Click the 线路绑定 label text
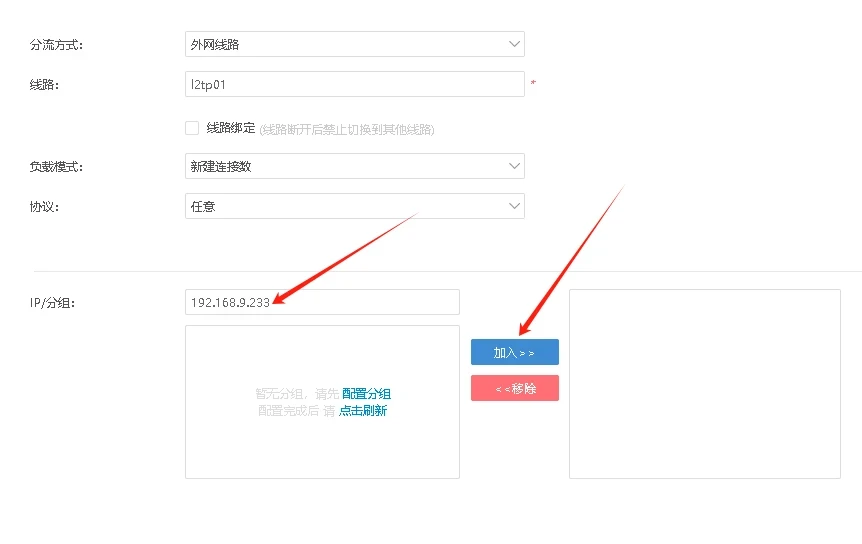This screenshot has width=862, height=544. 231,128
